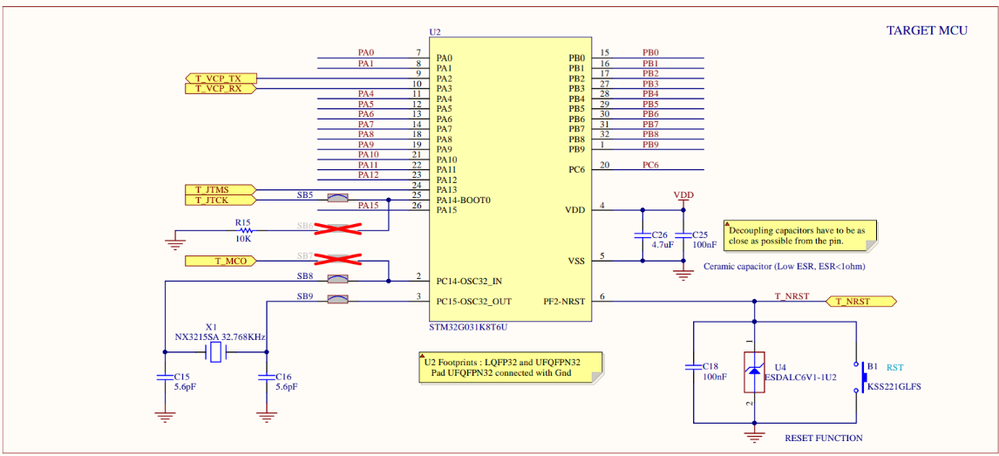This screenshot has width=999, height=456.
Task: Click the PB9 net label
Action: click(x=650, y=145)
